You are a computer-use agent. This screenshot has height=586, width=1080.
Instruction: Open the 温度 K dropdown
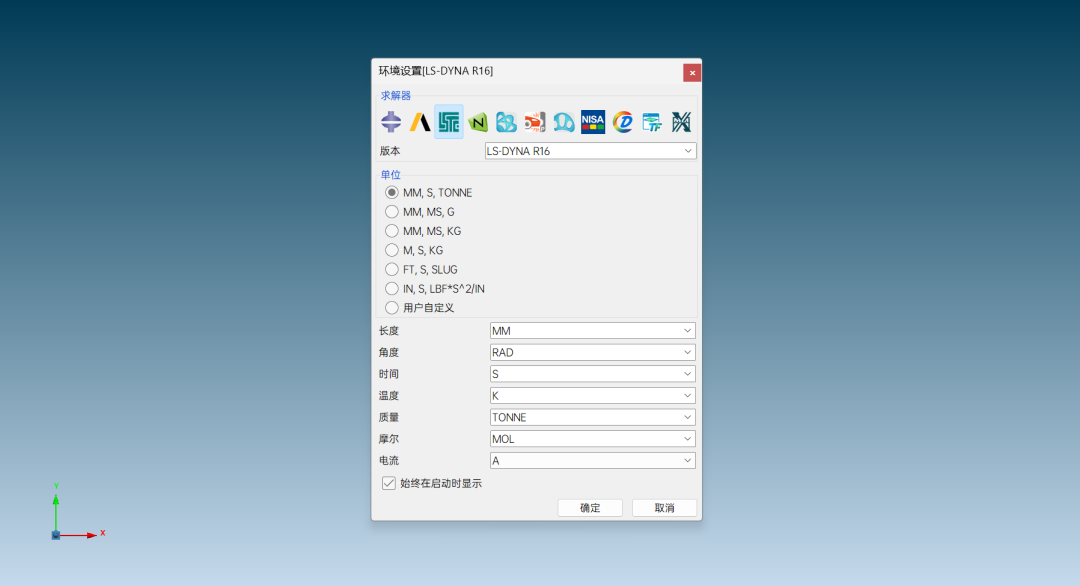592,396
